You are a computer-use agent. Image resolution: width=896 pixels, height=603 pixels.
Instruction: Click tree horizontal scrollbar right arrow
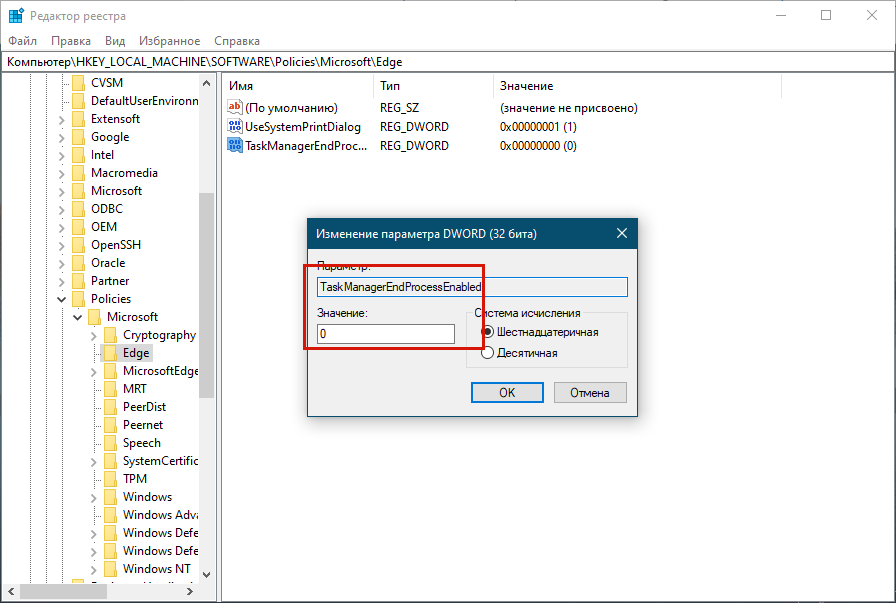pos(190,592)
